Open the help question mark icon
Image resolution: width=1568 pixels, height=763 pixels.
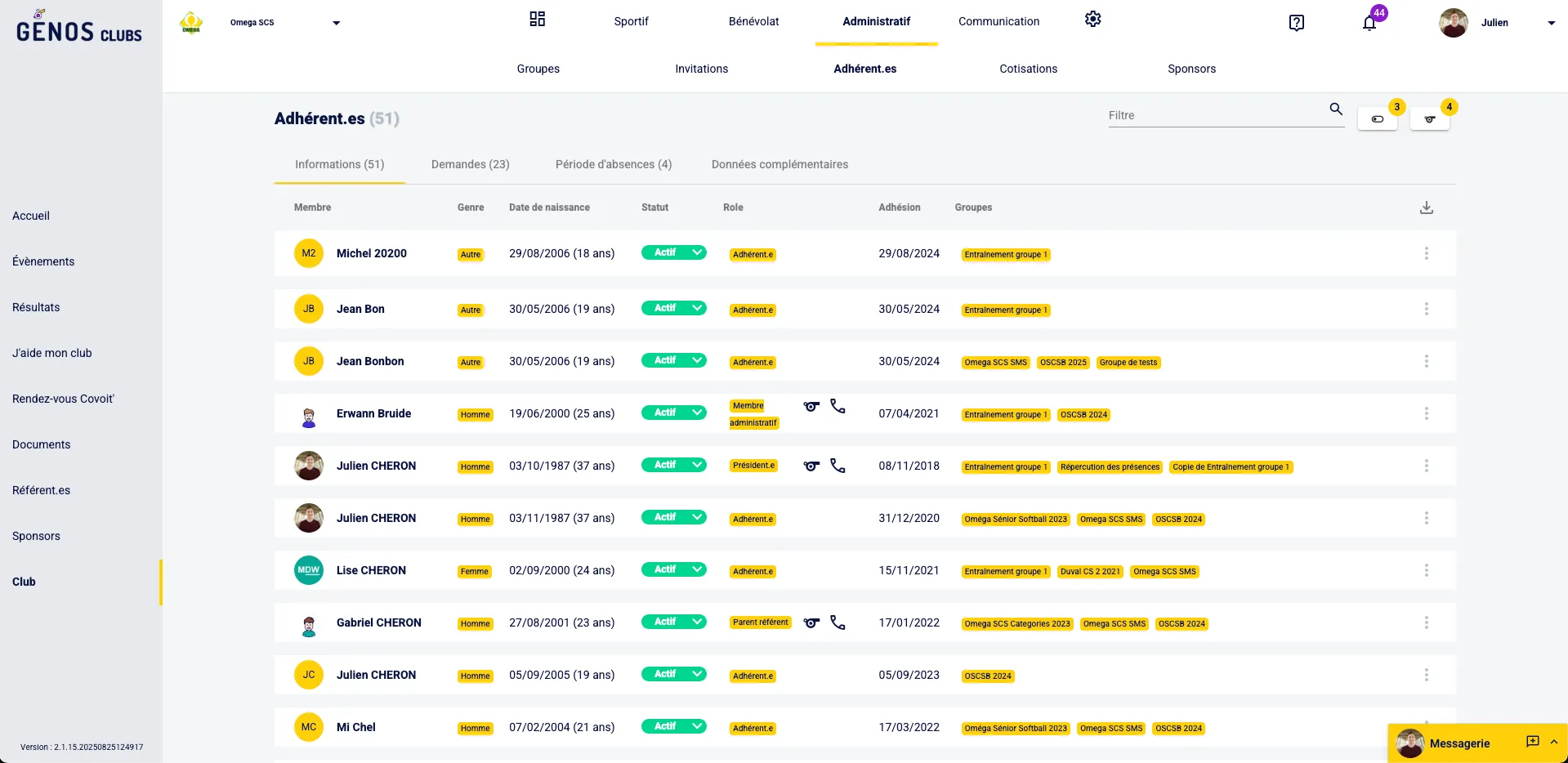(x=1296, y=23)
